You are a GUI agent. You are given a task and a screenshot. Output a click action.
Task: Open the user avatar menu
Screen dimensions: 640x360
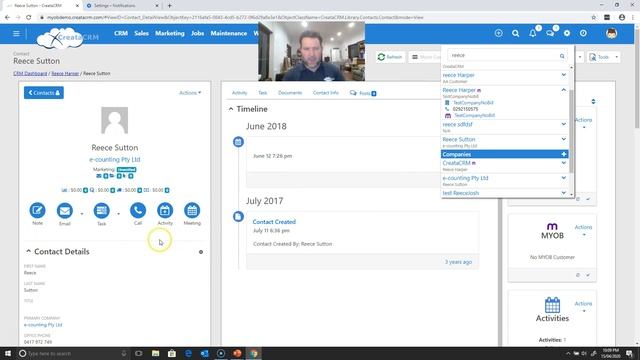pos(611,33)
